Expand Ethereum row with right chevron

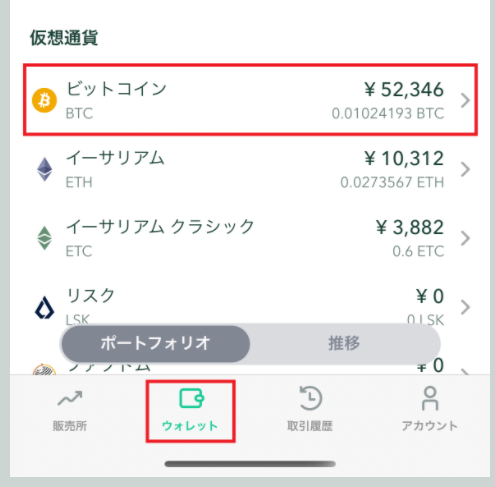tap(465, 169)
